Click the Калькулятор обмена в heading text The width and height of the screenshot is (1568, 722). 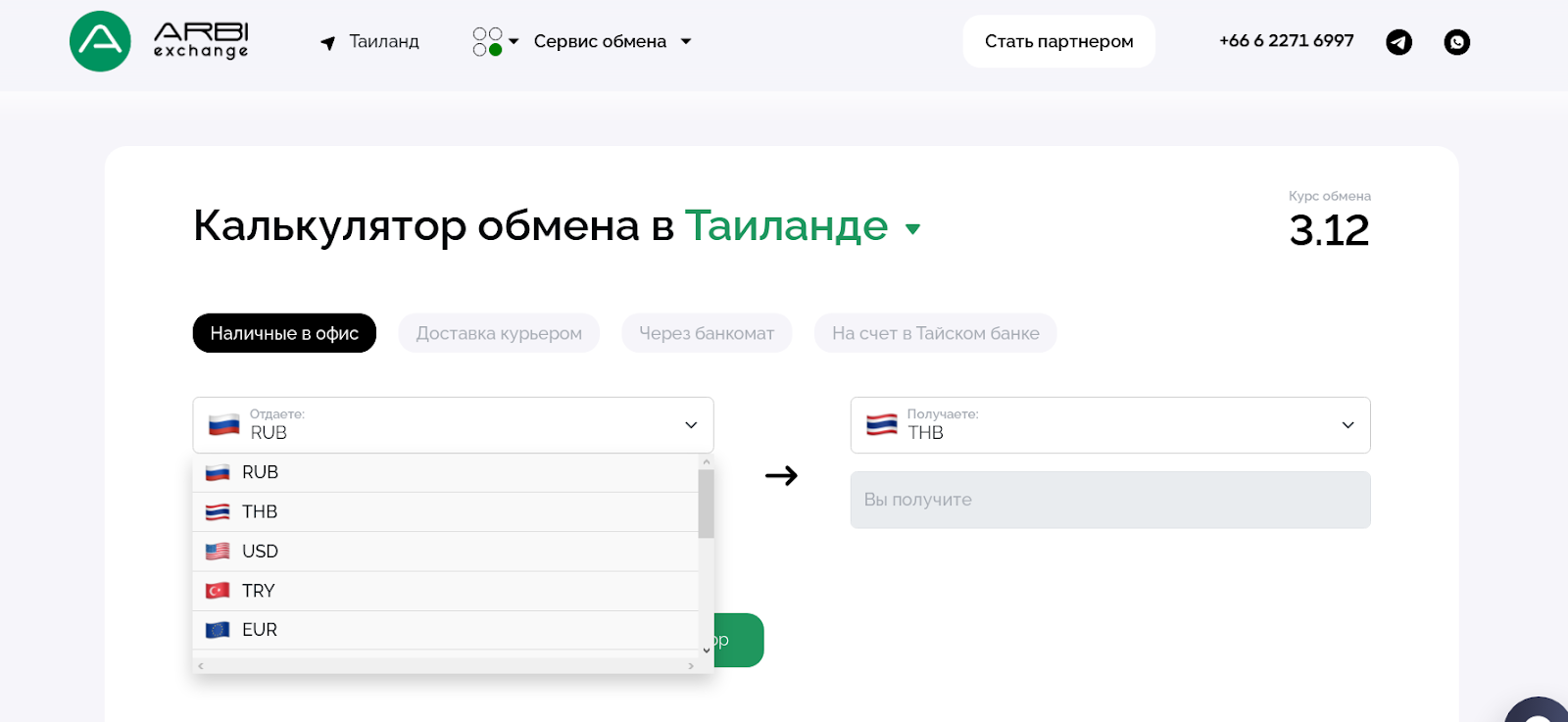433,226
